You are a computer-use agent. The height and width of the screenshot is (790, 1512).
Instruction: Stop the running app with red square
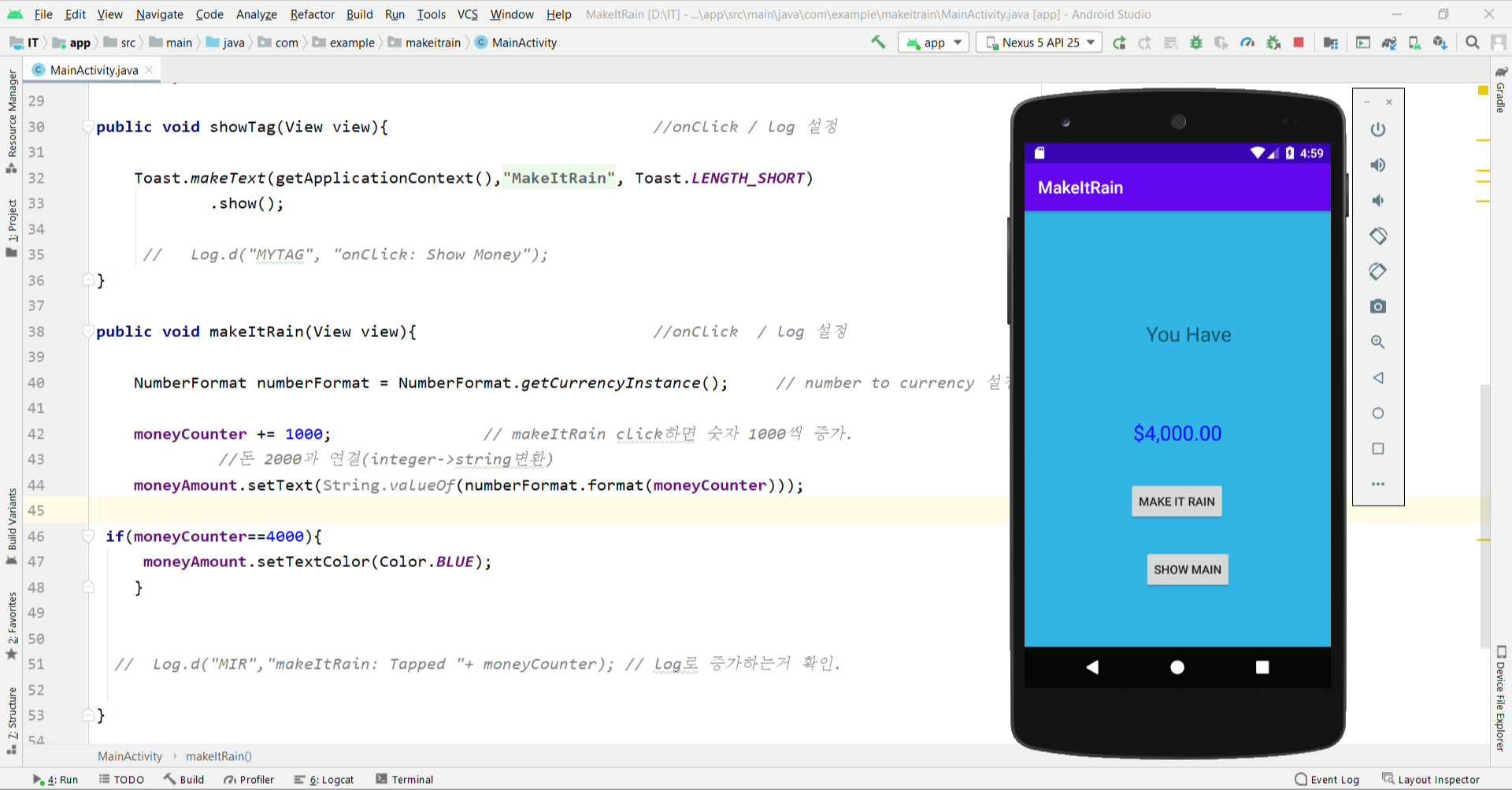tap(1299, 43)
